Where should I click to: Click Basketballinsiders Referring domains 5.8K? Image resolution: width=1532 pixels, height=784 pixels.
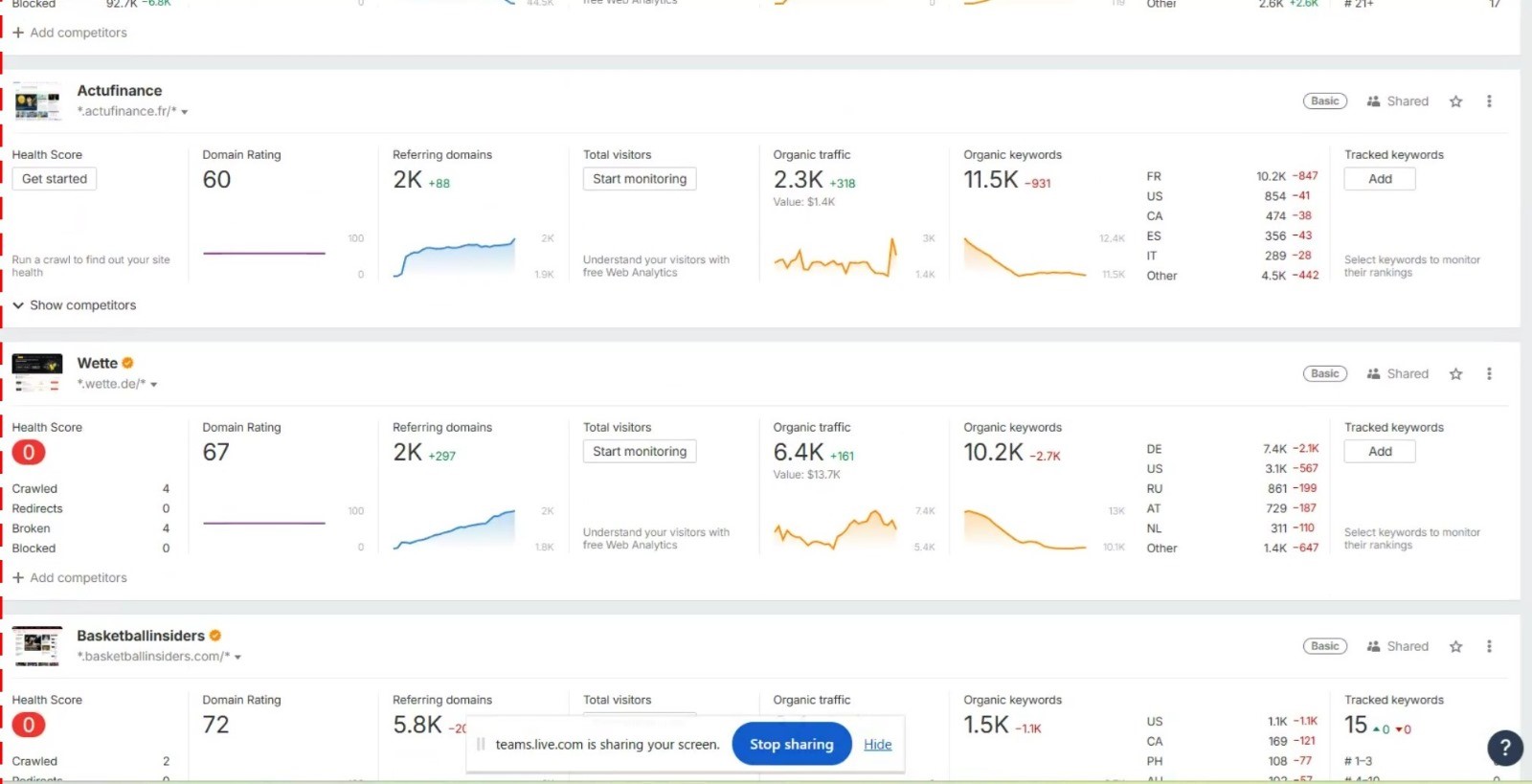(x=417, y=726)
